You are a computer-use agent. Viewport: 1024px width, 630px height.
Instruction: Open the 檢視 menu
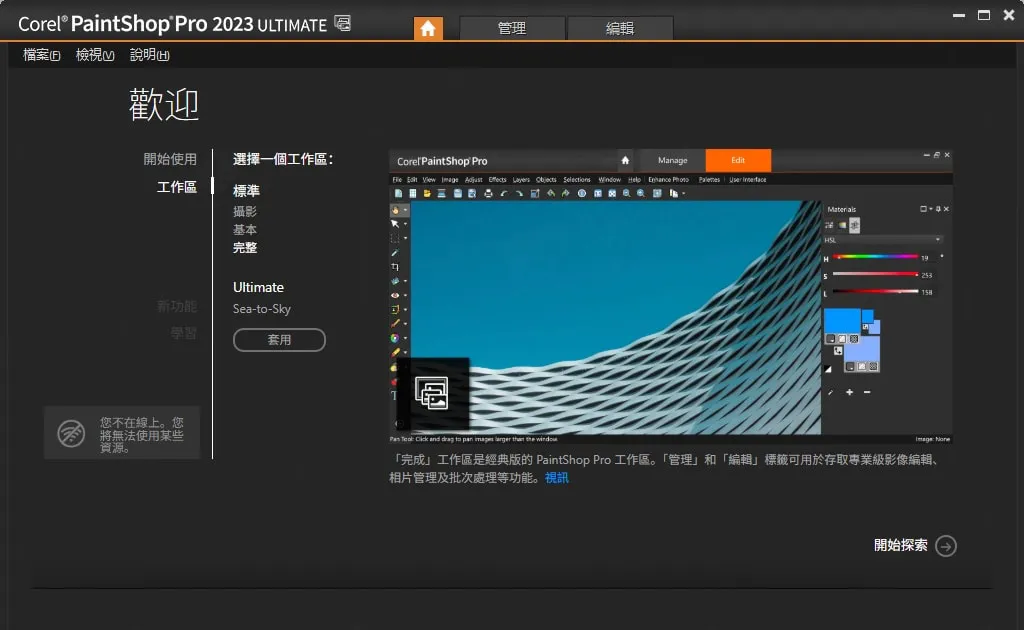95,56
